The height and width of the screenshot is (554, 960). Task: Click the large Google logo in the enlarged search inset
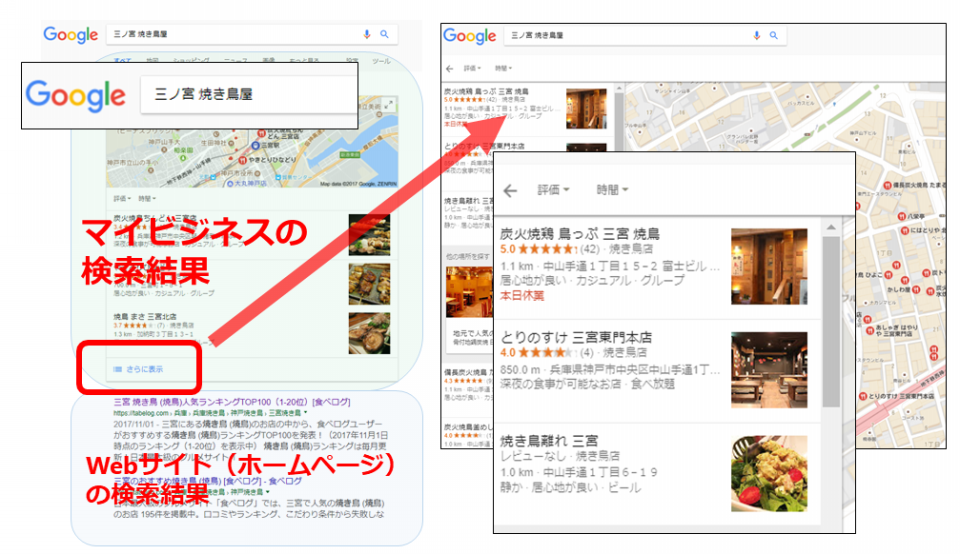click(75, 95)
